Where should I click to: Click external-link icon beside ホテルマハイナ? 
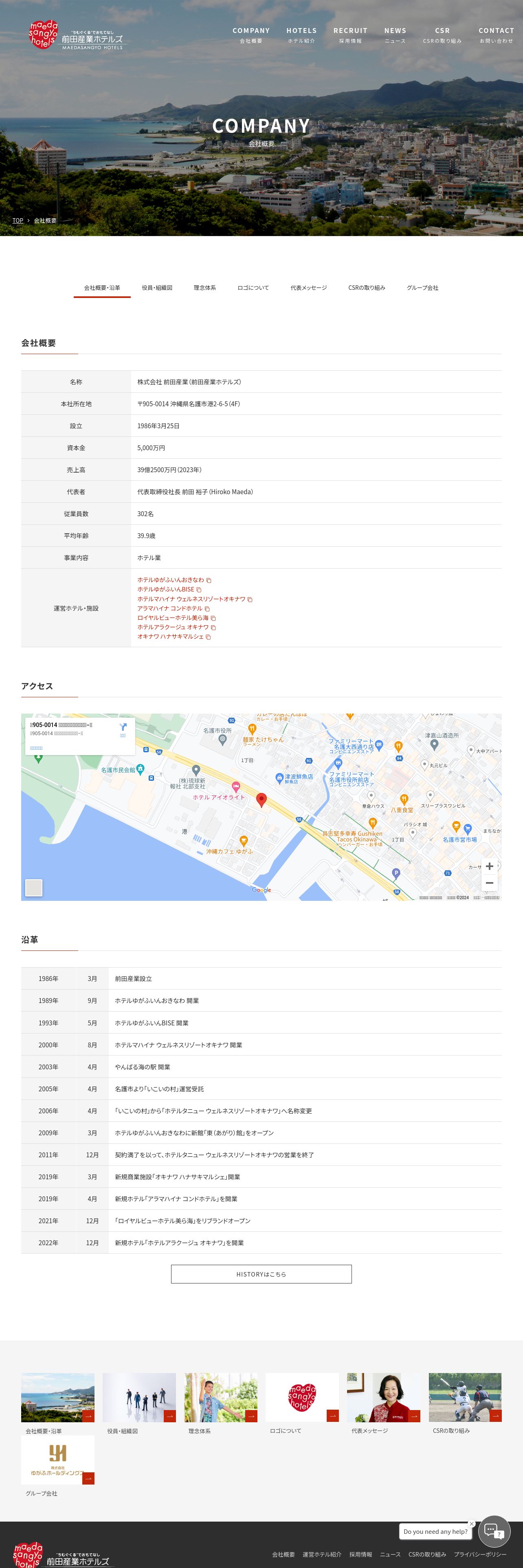[x=250, y=600]
